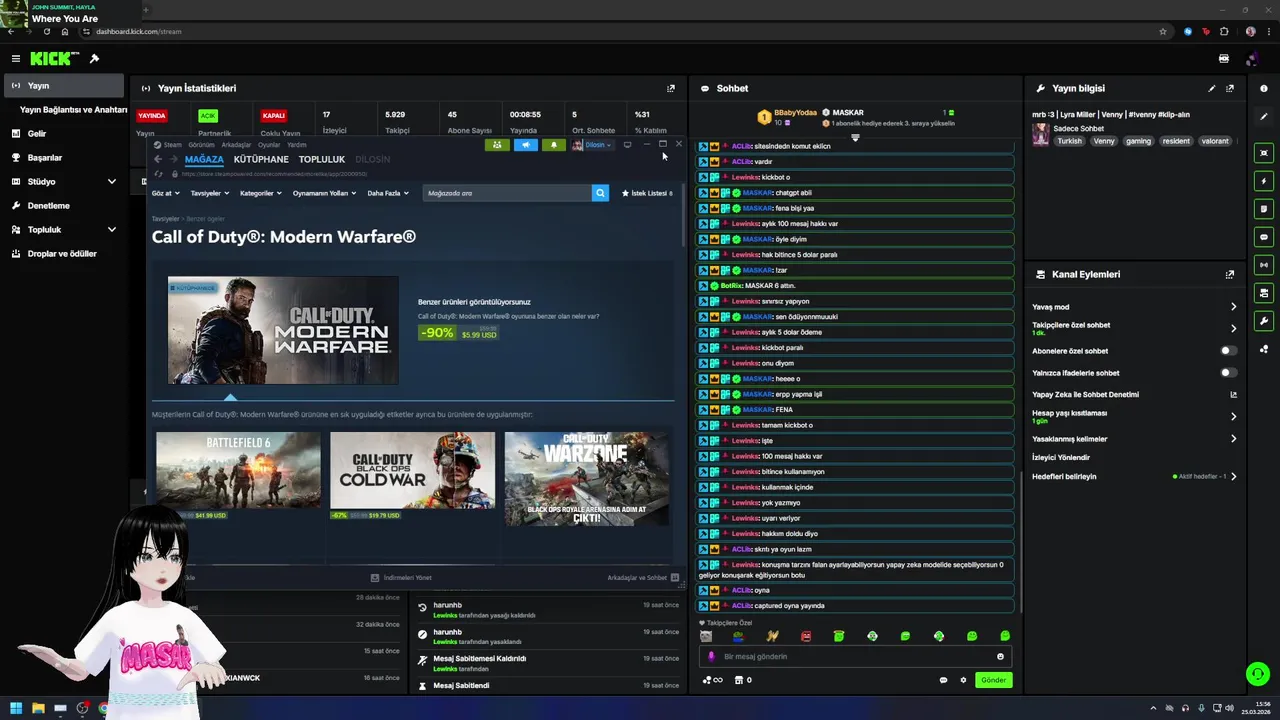This screenshot has width=1280, height=720.
Task: Open the emoji picker in the message box
Action: (1000, 657)
